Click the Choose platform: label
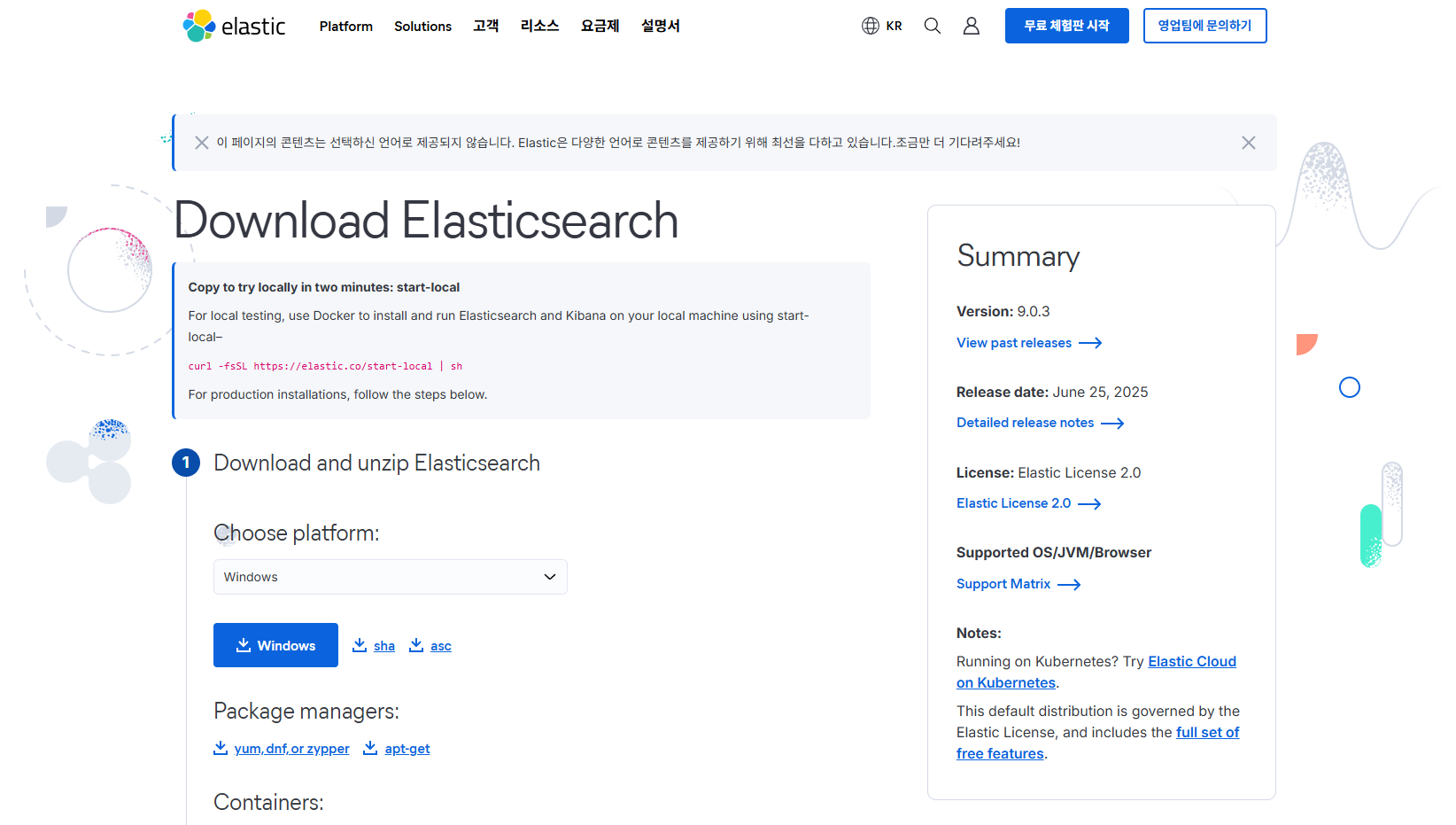The height and width of the screenshot is (825, 1456). click(297, 533)
